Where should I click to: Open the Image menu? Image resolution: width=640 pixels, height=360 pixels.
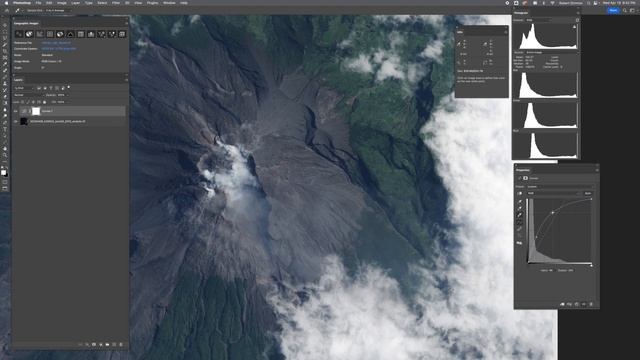coord(62,3)
